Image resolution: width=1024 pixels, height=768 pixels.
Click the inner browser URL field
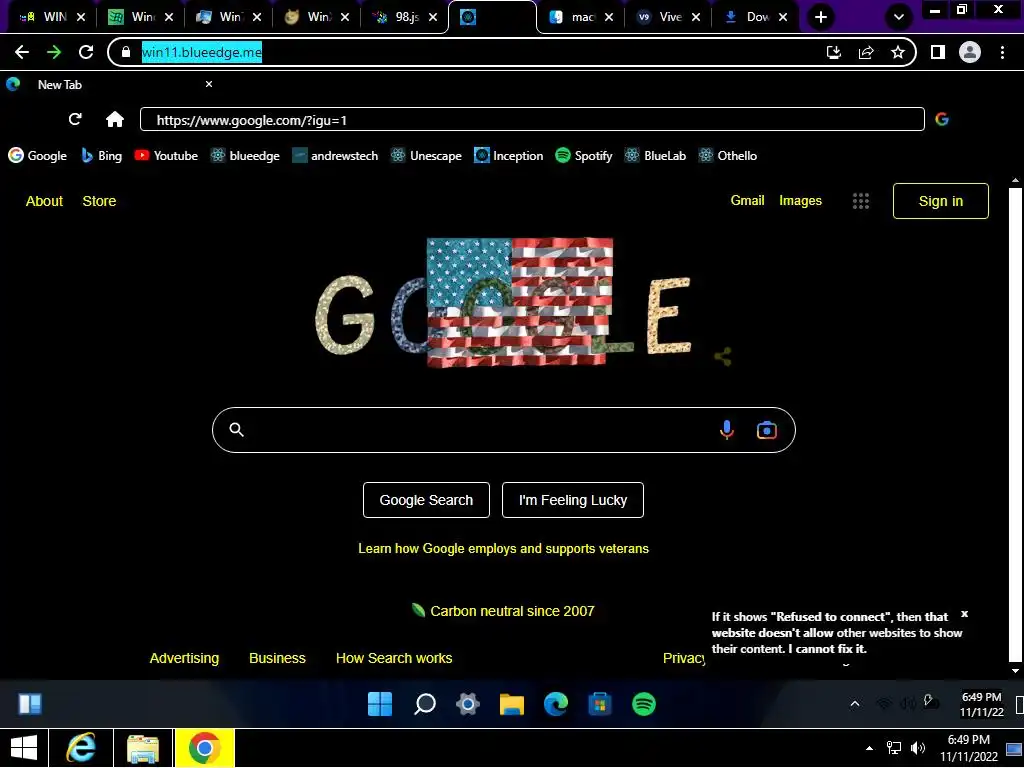532,120
